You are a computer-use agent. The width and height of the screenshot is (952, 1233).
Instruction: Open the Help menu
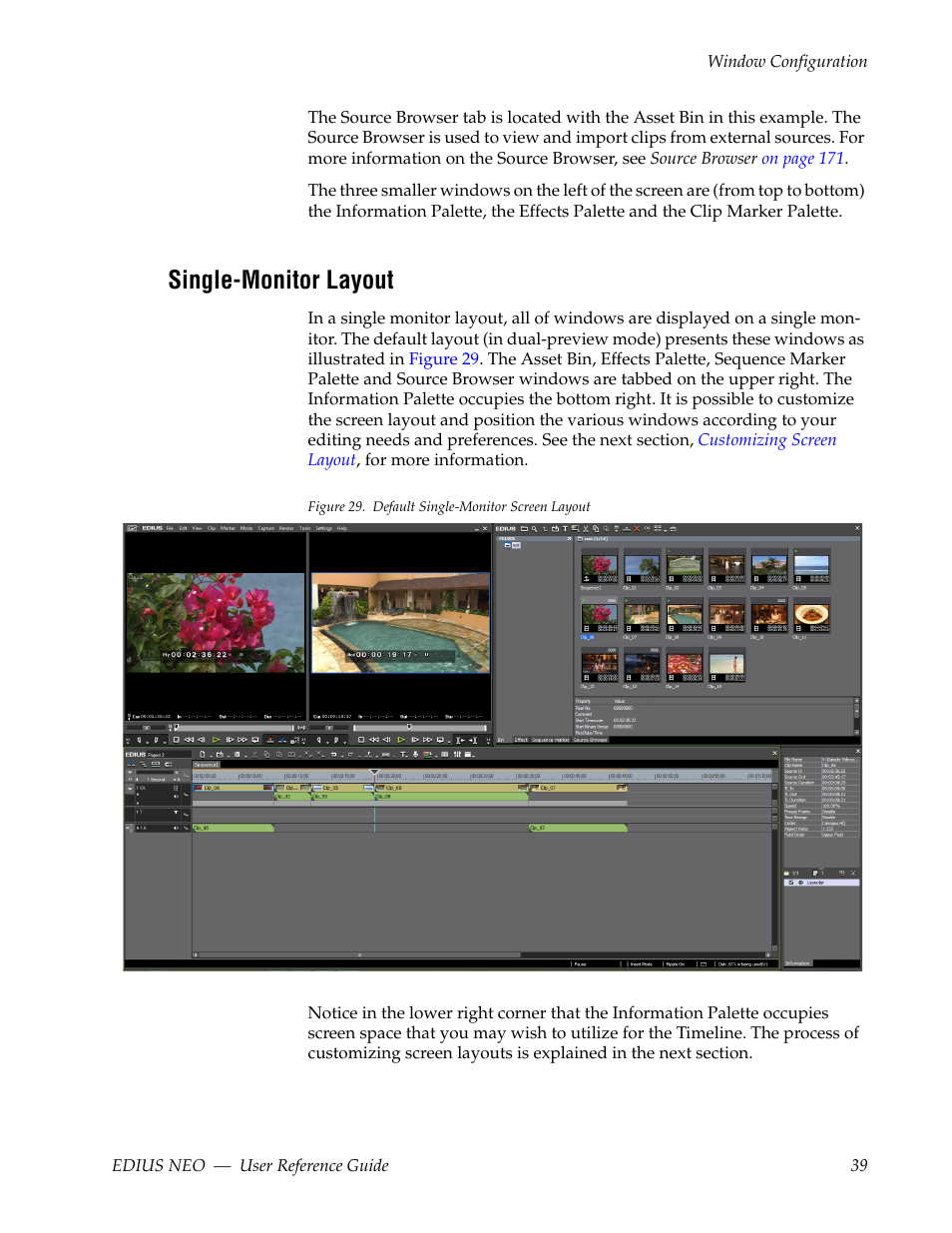tap(341, 528)
